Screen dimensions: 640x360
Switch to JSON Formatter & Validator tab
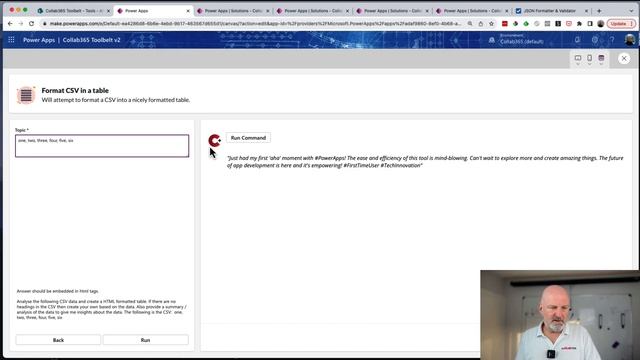(551, 11)
